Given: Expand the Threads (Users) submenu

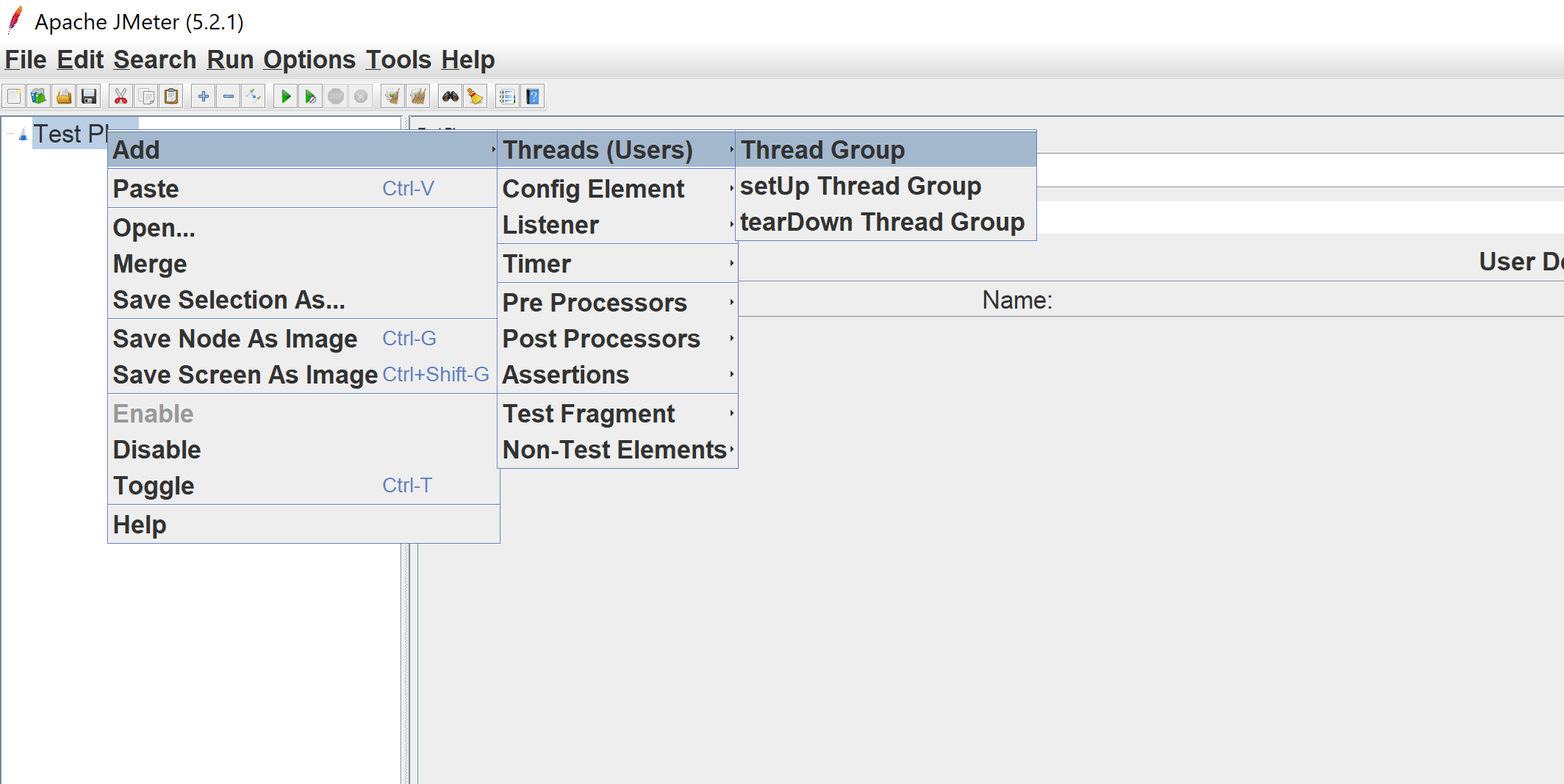Looking at the screenshot, I should pos(618,150).
